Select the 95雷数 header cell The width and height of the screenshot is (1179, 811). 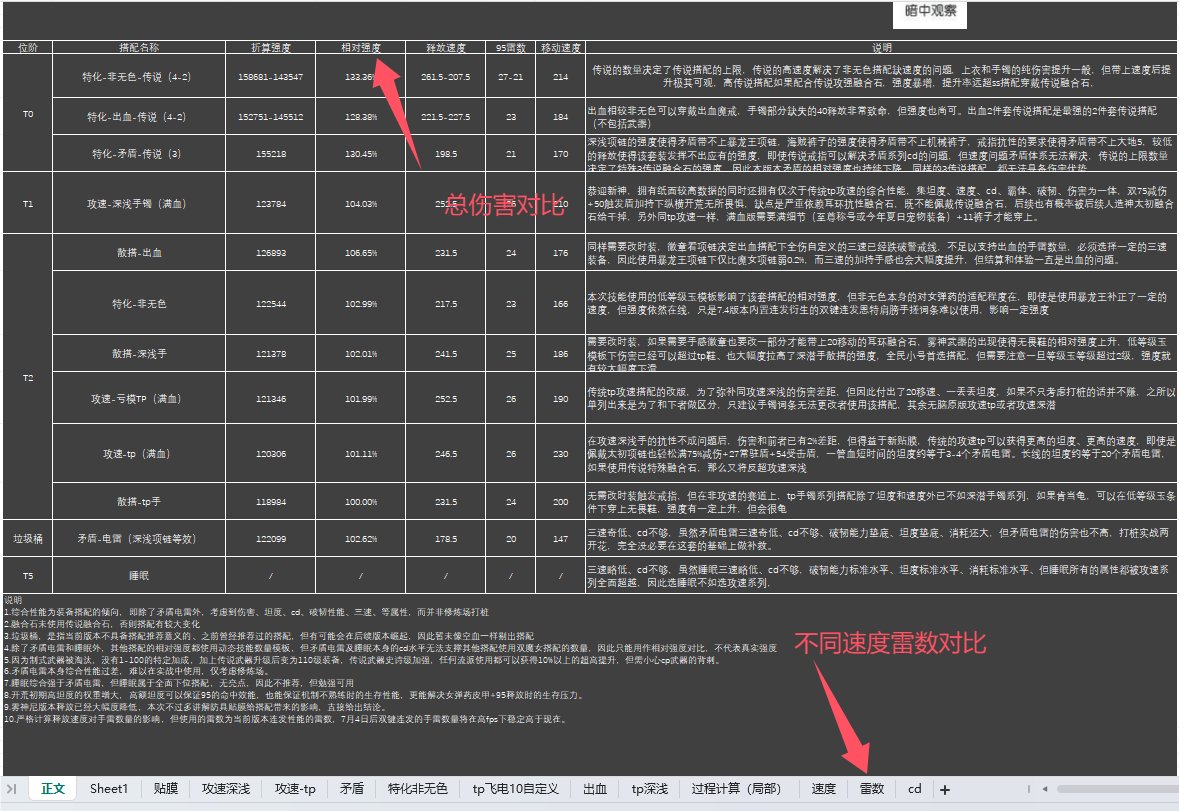tap(511, 47)
